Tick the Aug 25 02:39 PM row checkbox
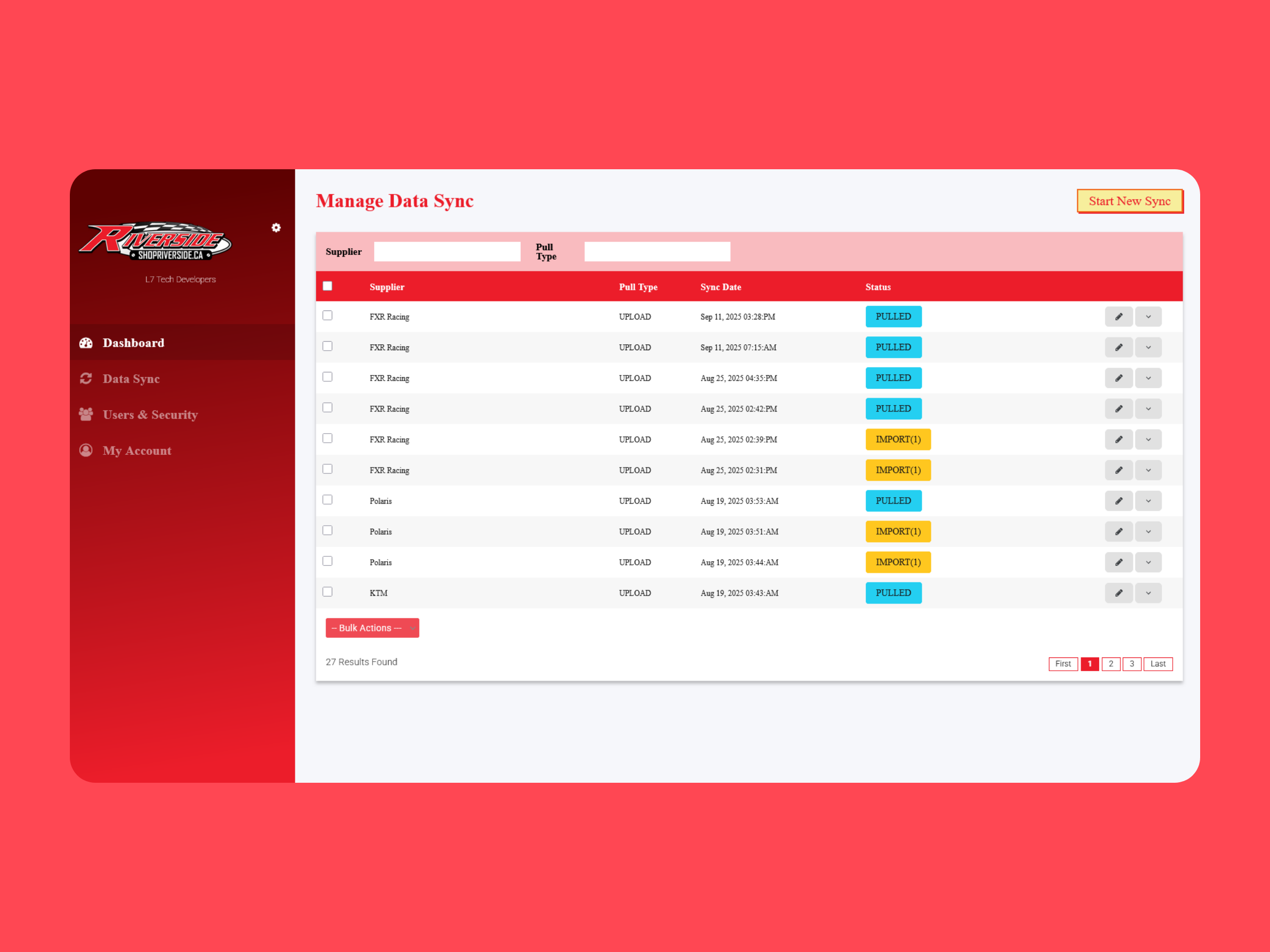Viewport: 1270px width, 952px height. [x=327, y=438]
